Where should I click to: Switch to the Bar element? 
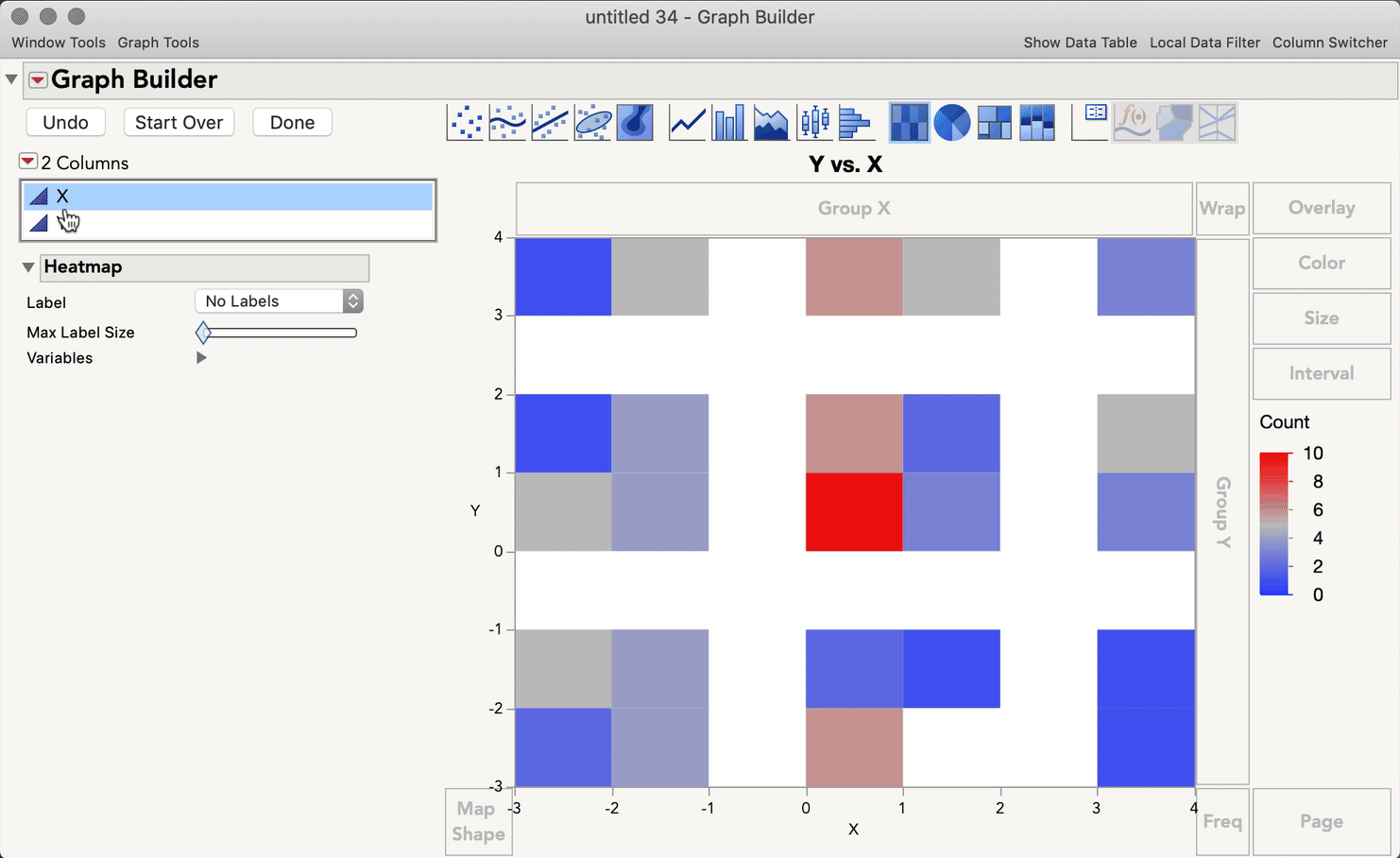(729, 123)
